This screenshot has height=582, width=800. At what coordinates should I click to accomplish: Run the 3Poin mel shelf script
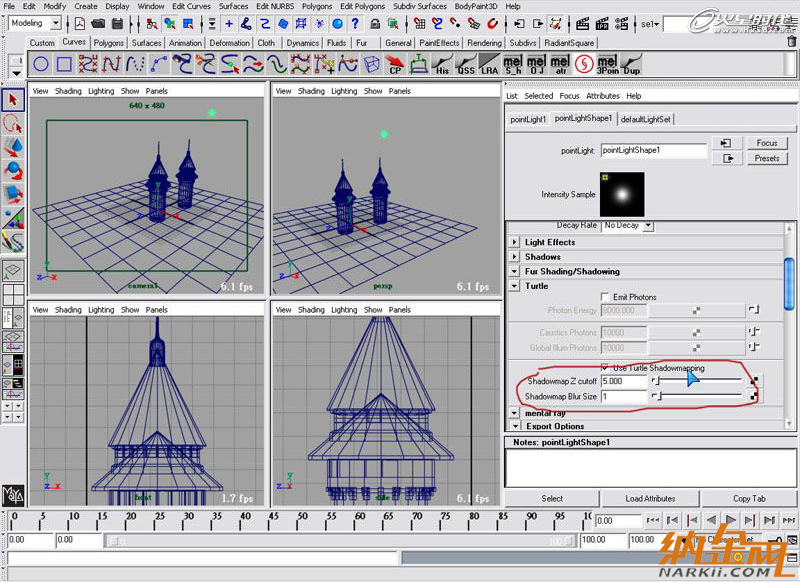click(607, 65)
